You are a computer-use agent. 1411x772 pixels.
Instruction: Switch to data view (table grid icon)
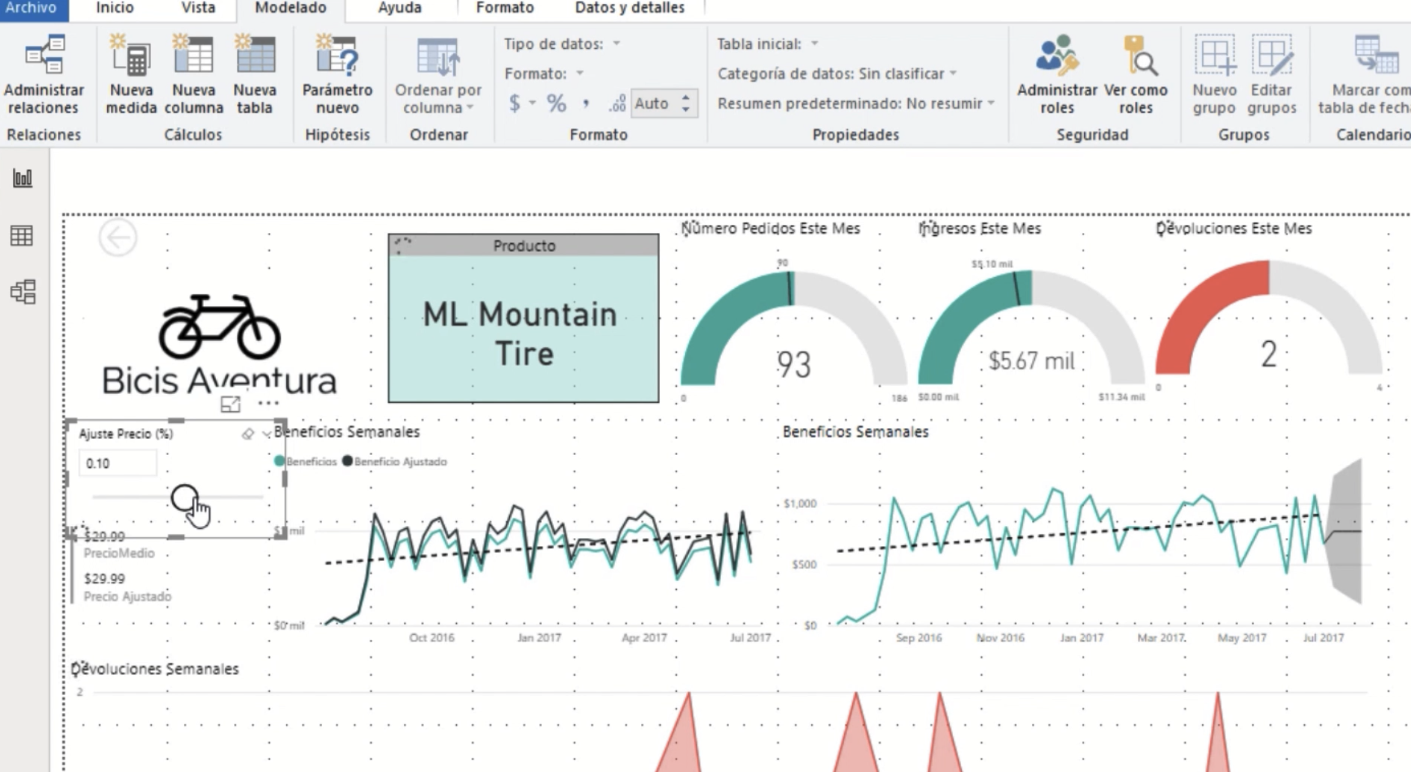click(x=22, y=235)
